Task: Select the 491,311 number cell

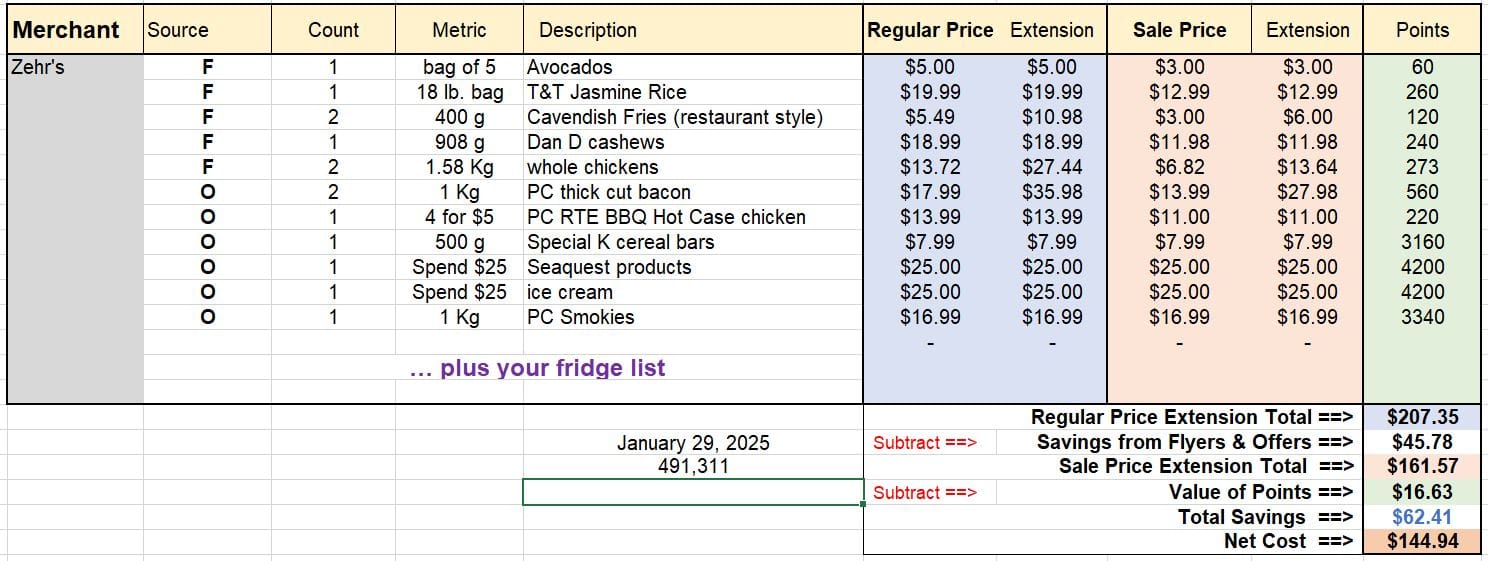Action: point(693,466)
